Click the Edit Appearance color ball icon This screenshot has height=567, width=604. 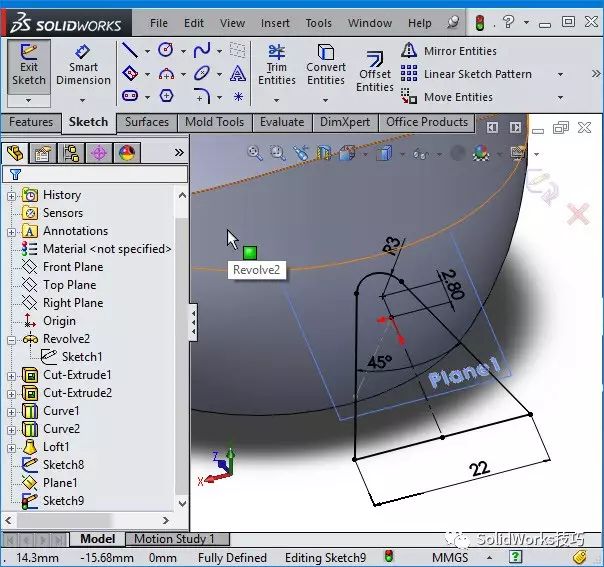(x=481, y=153)
